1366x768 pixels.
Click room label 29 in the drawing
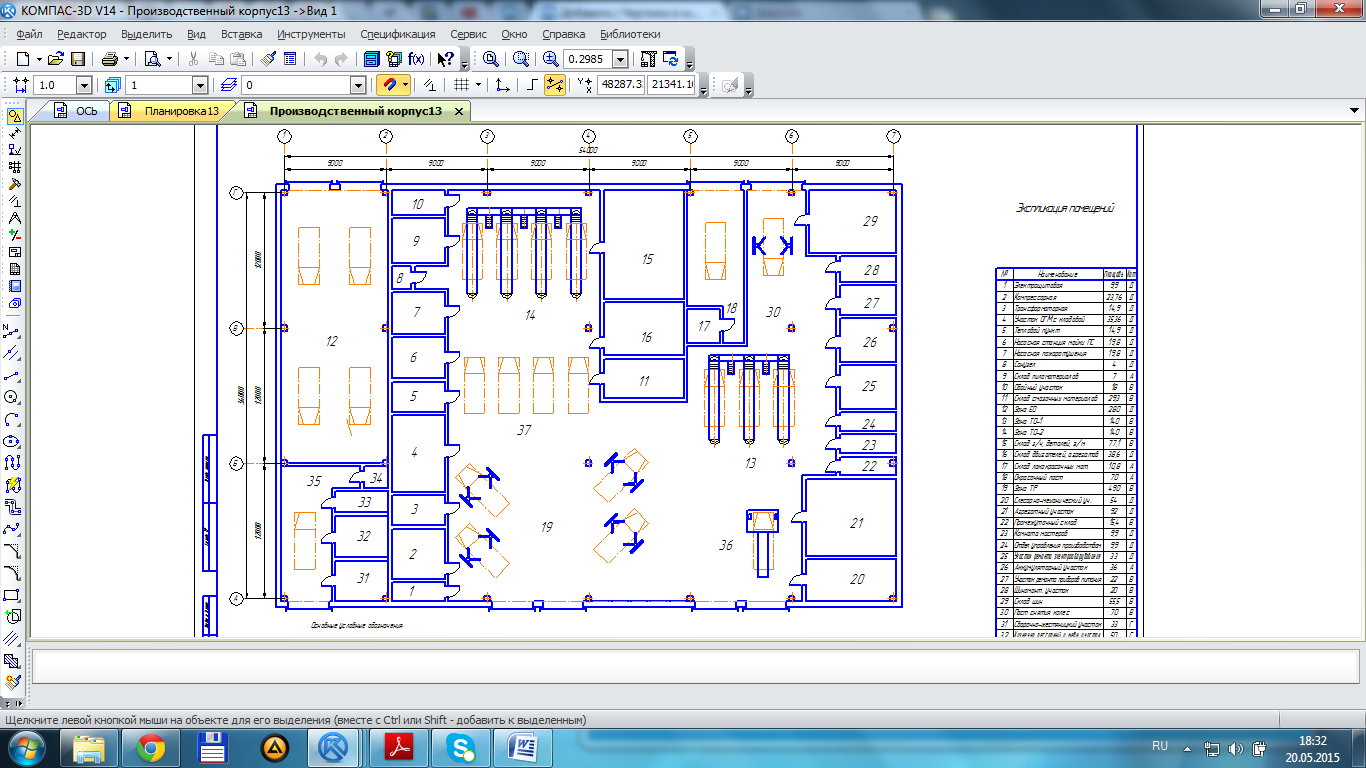click(x=870, y=221)
